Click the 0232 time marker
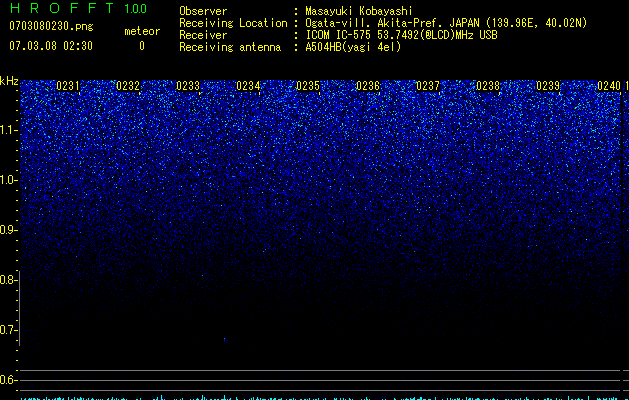629x400 pixels. click(x=128, y=86)
